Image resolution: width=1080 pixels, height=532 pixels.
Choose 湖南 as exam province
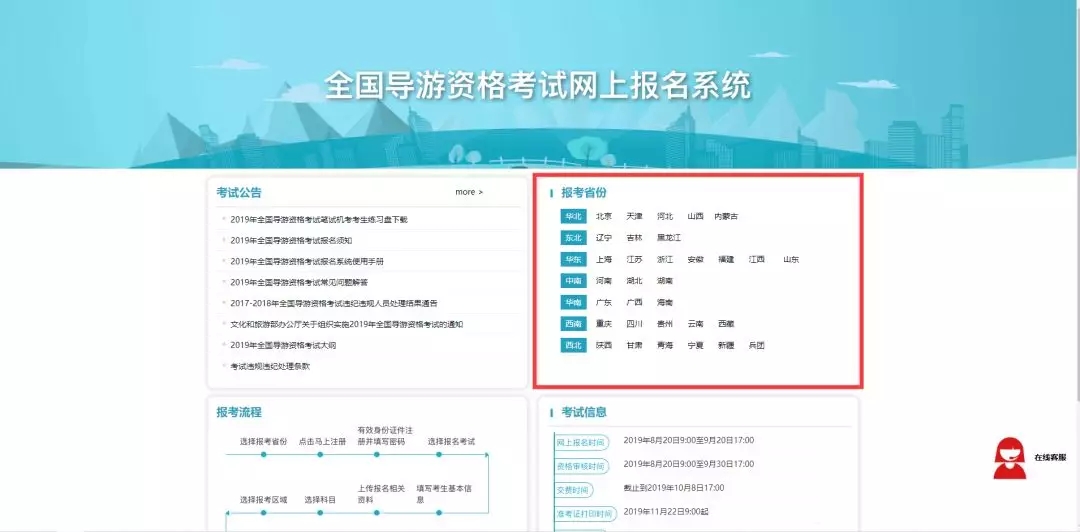(665, 281)
